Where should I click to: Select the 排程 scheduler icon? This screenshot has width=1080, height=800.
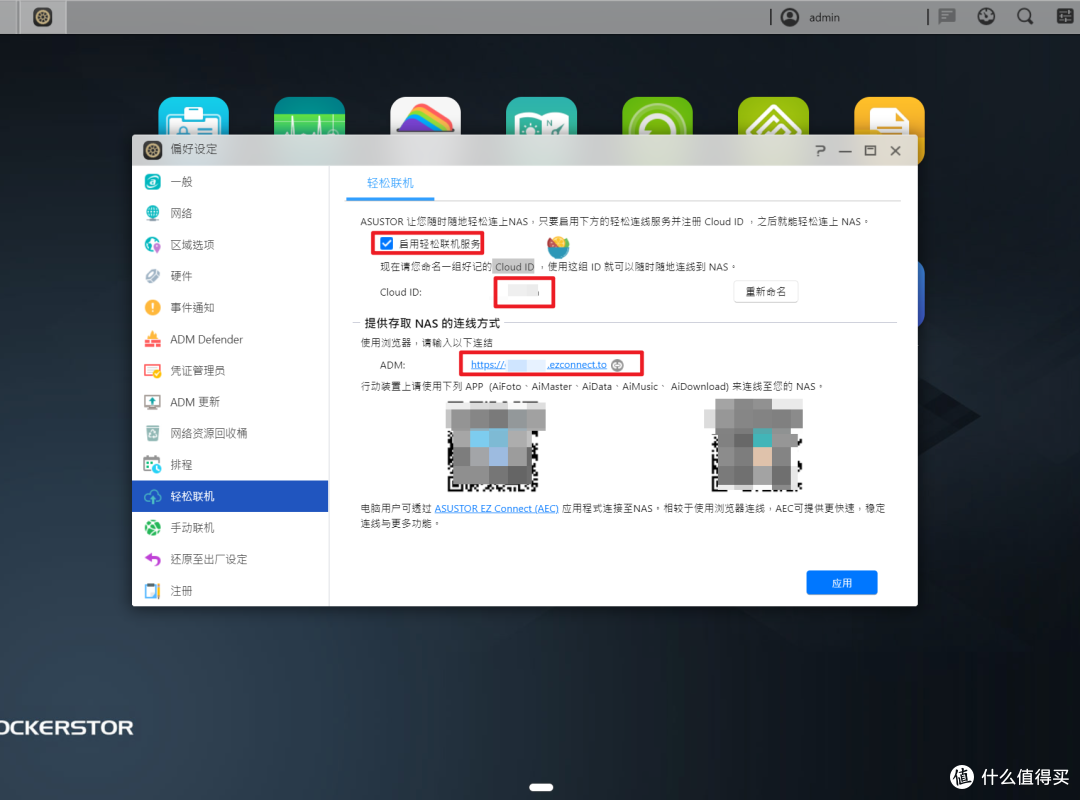point(183,464)
